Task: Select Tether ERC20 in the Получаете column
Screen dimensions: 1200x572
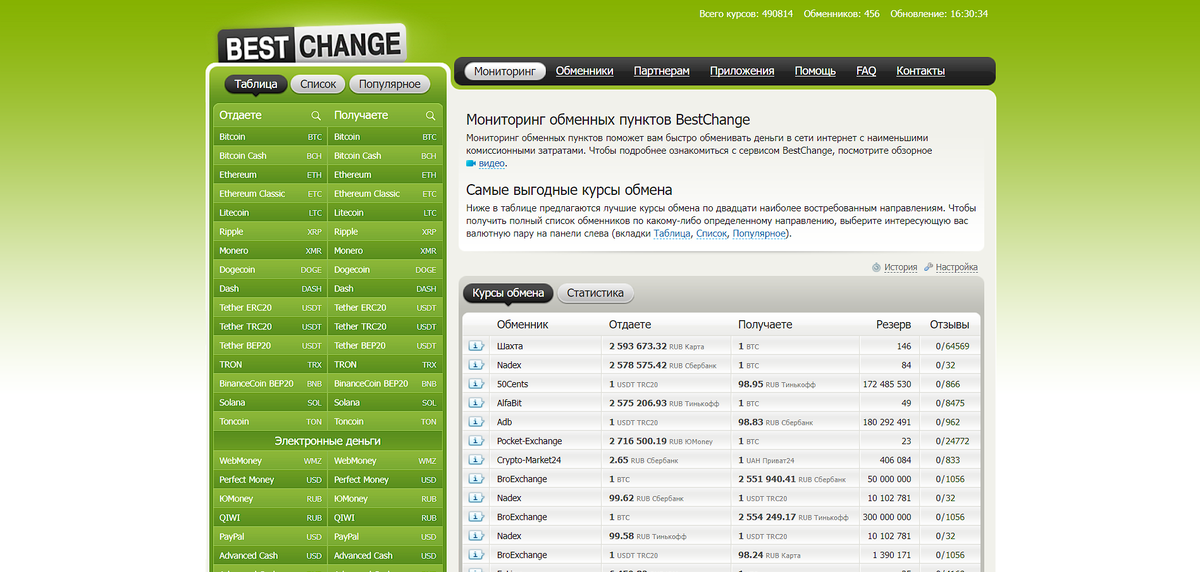Action: tap(385, 308)
